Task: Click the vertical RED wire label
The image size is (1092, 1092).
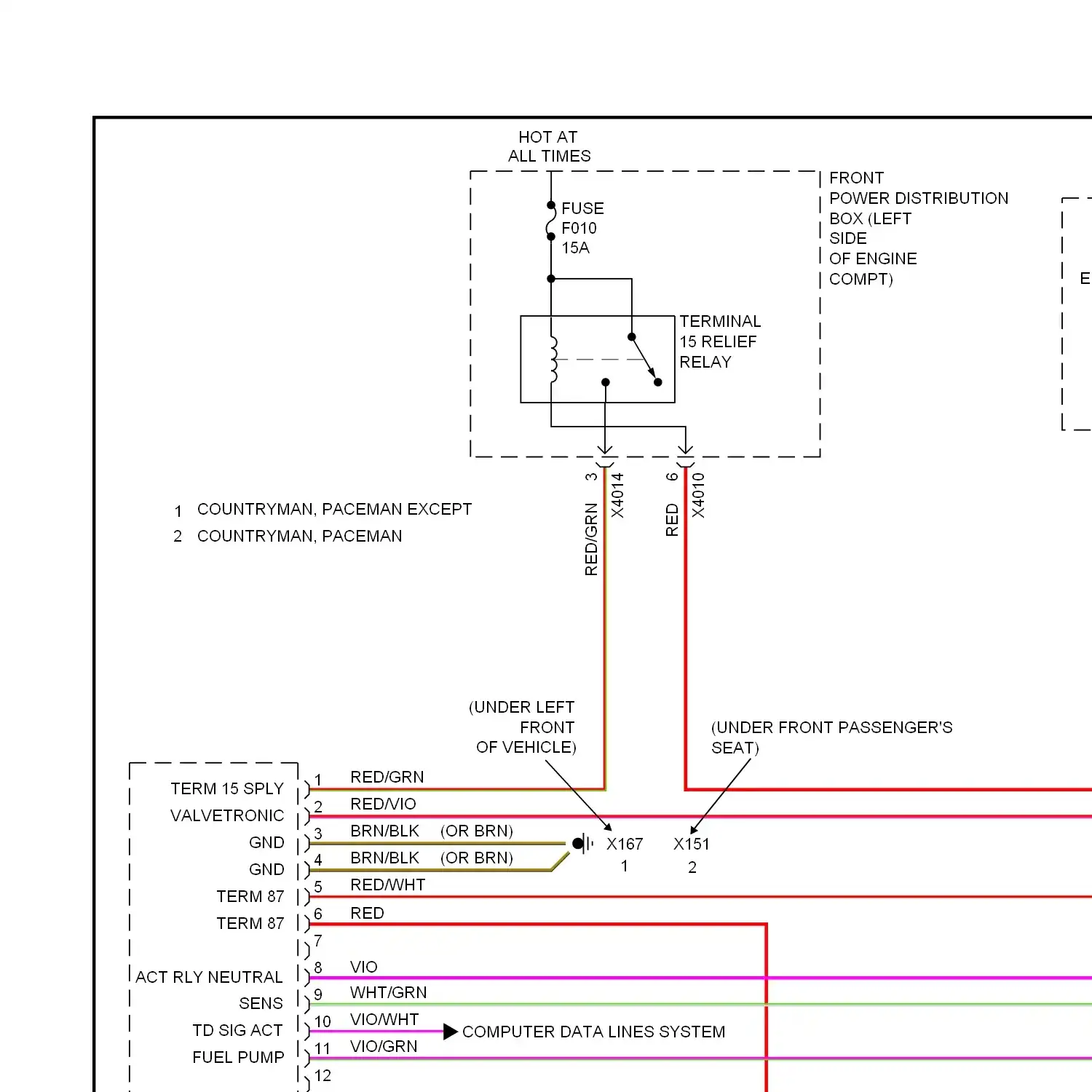Action: coord(672,521)
